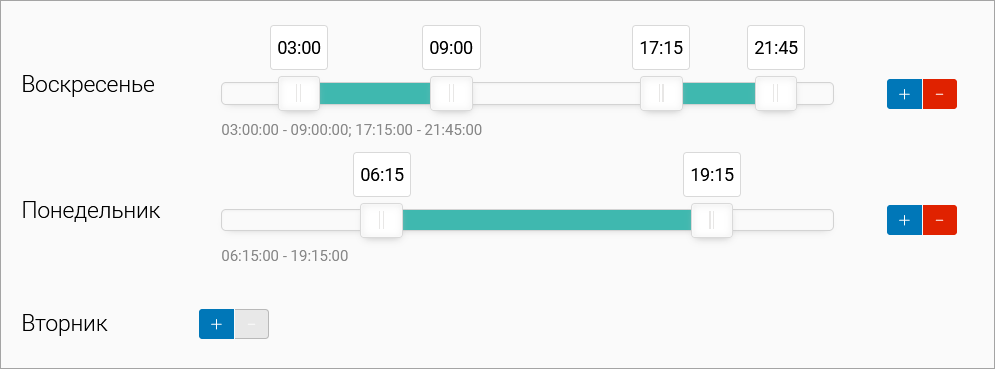Click the 06:15 tooltip above Понедельник slider
The height and width of the screenshot is (369, 995).
[x=381, y=175]
